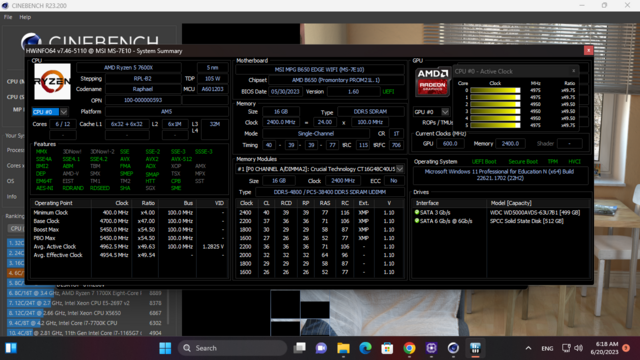Click the Single-Channel mode field
This screenshot has width=640, height=360.
tap(316, 134)
